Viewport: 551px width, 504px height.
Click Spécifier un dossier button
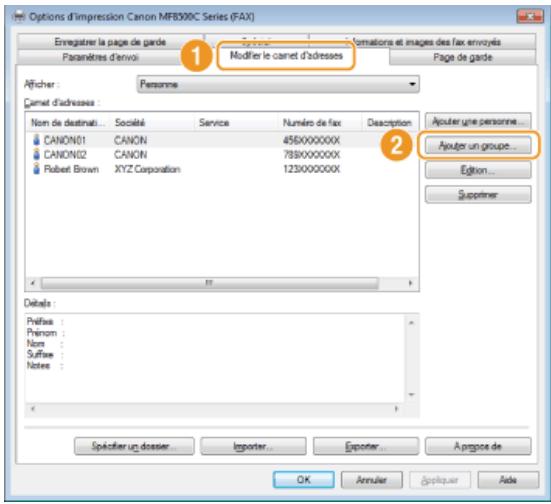(134, 446)
